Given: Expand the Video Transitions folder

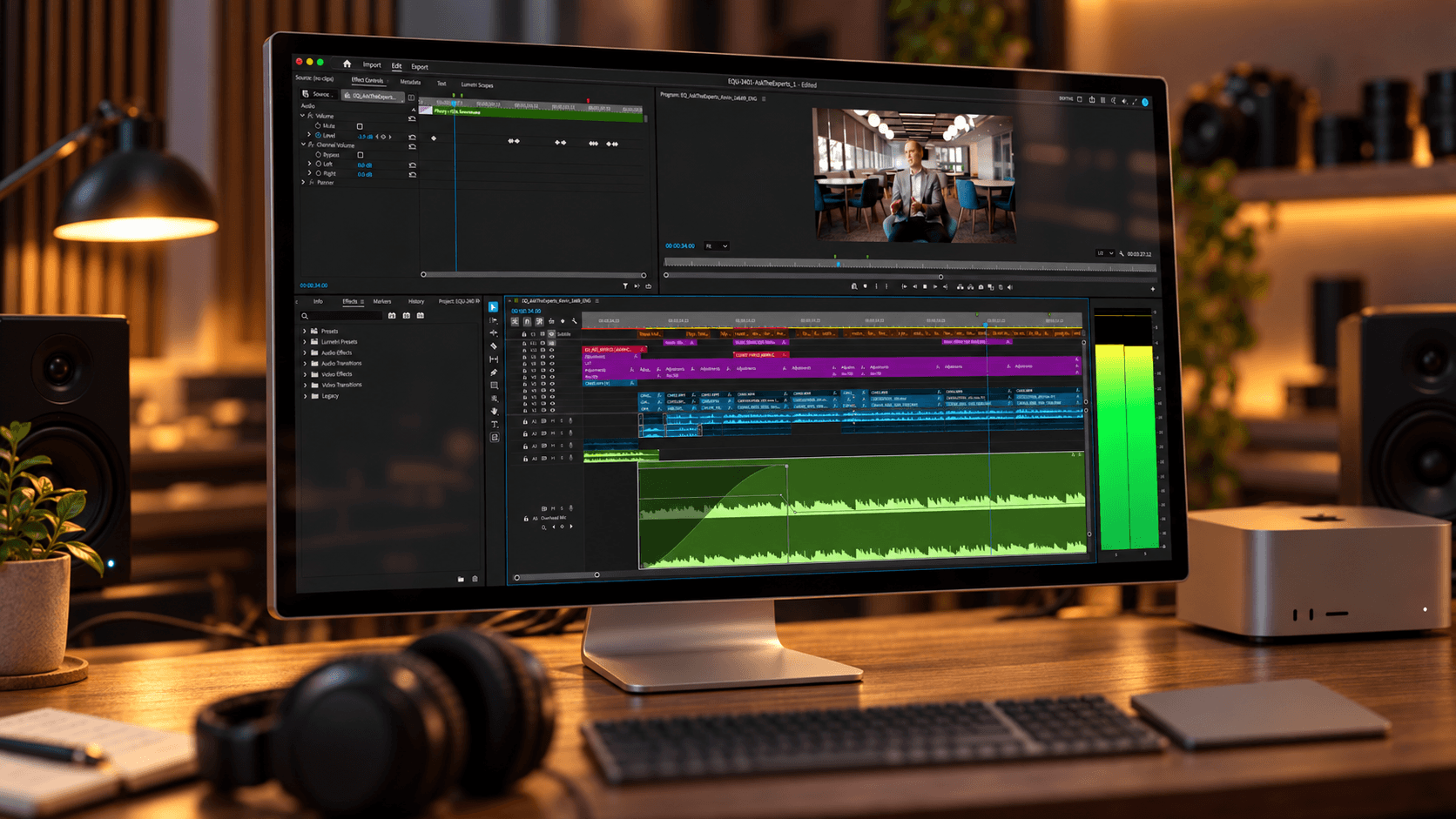Looking at the screenshot, I should click(305, 385).
